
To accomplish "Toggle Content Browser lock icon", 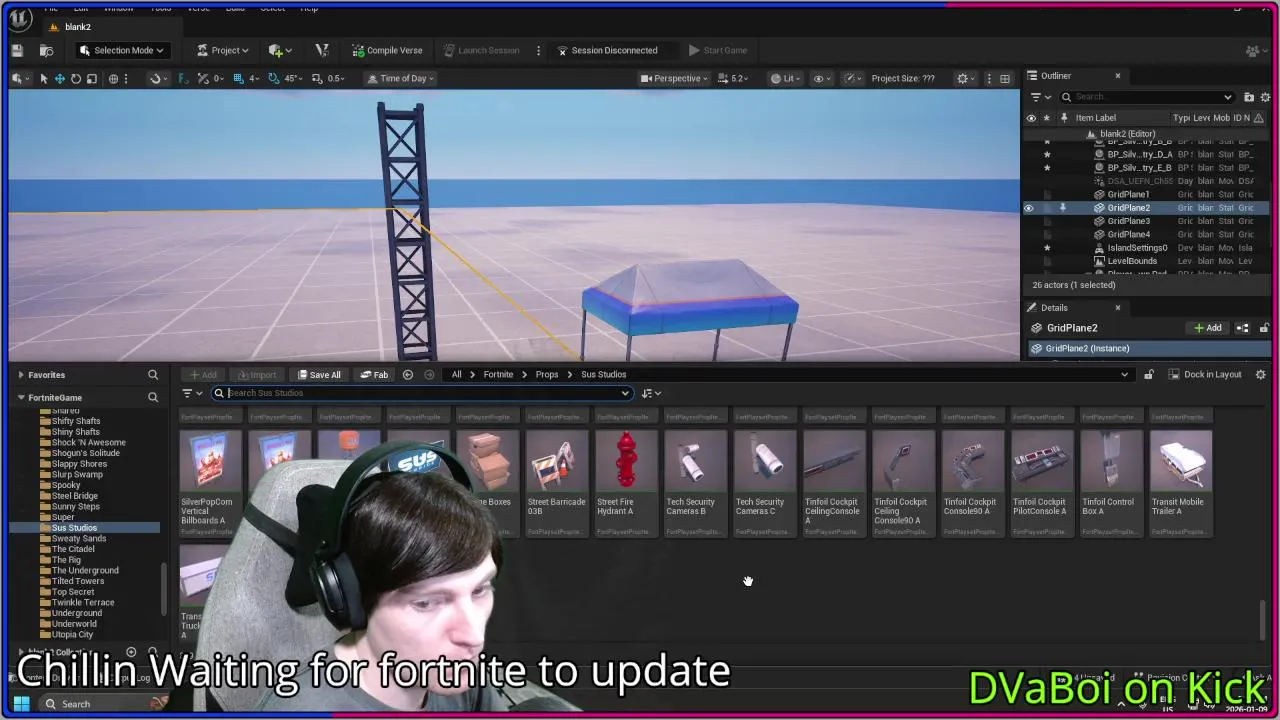I will point(1149,375).
